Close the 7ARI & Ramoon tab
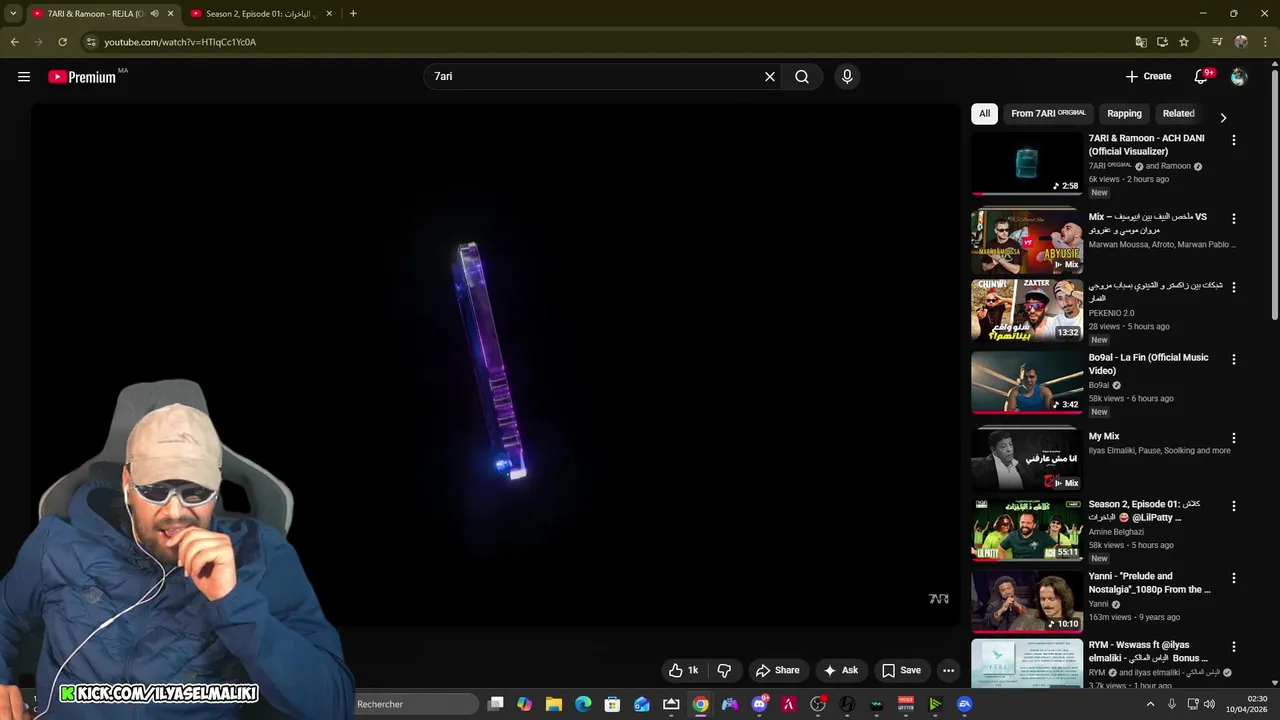 pos(170,14)
